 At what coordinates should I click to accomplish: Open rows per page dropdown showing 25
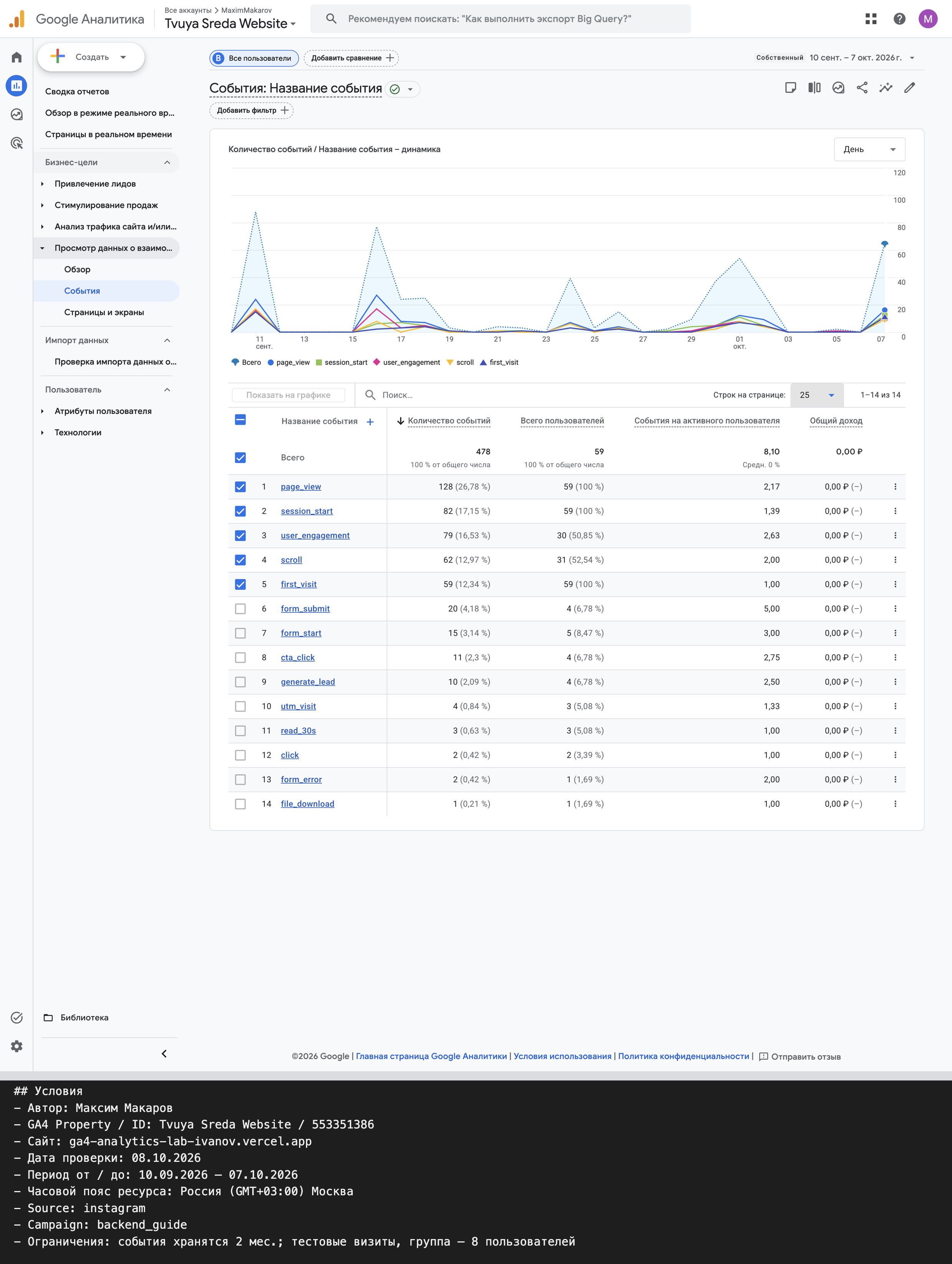click(816, 395)
